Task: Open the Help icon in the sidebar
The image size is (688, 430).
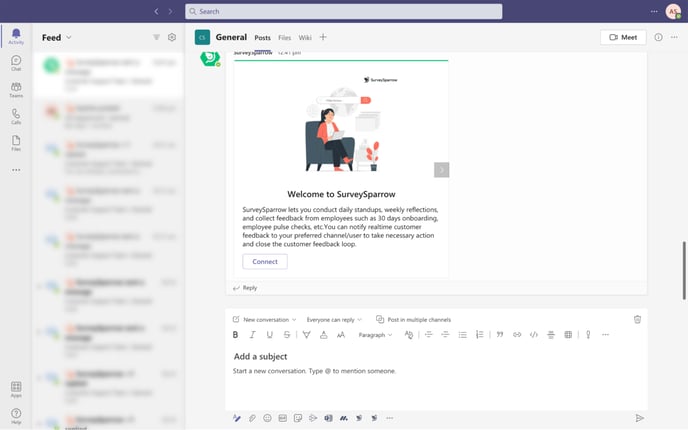Action: coord(16,416)
